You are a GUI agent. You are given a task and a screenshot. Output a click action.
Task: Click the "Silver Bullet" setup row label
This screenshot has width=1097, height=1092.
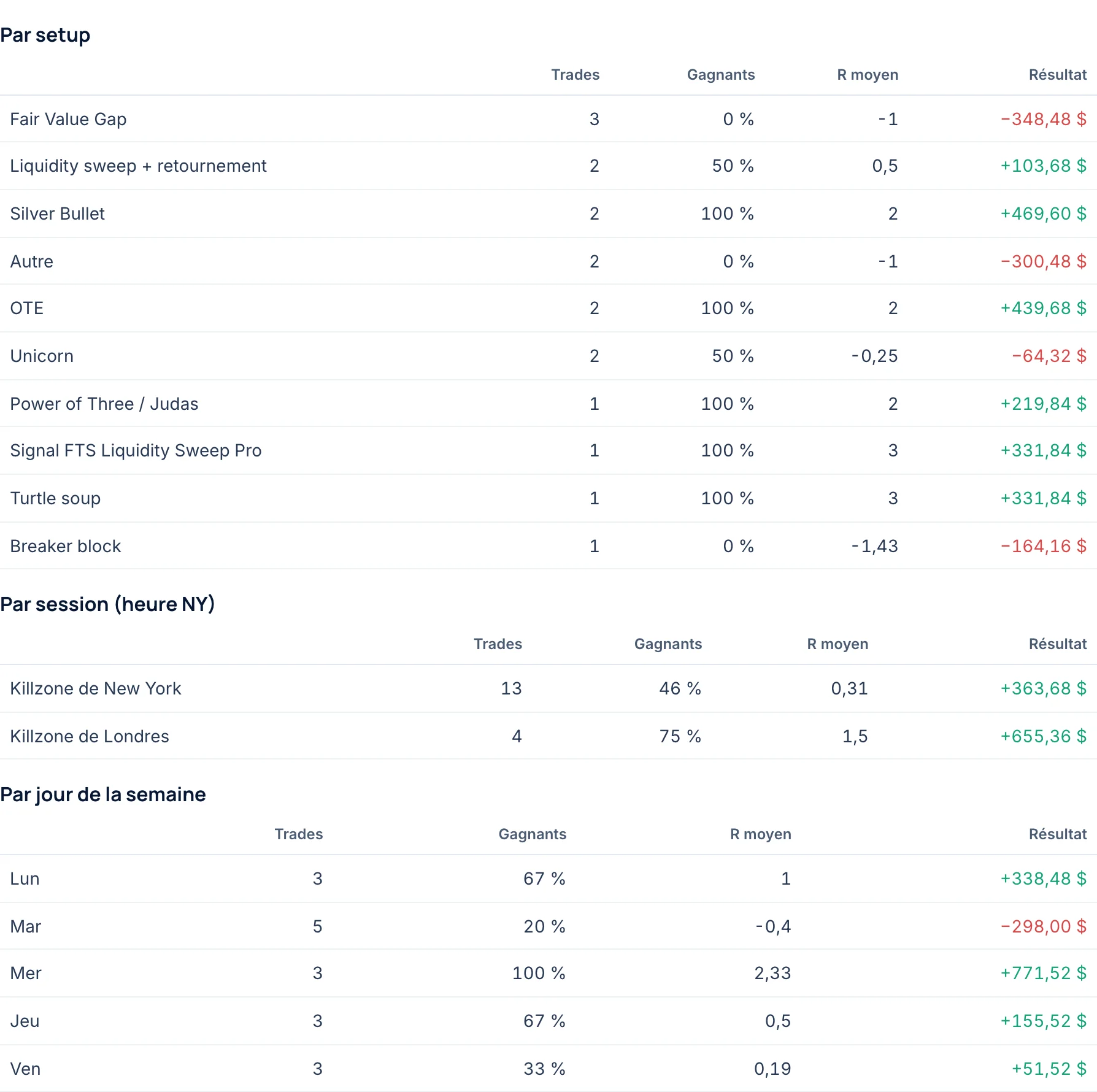[58, 213]
